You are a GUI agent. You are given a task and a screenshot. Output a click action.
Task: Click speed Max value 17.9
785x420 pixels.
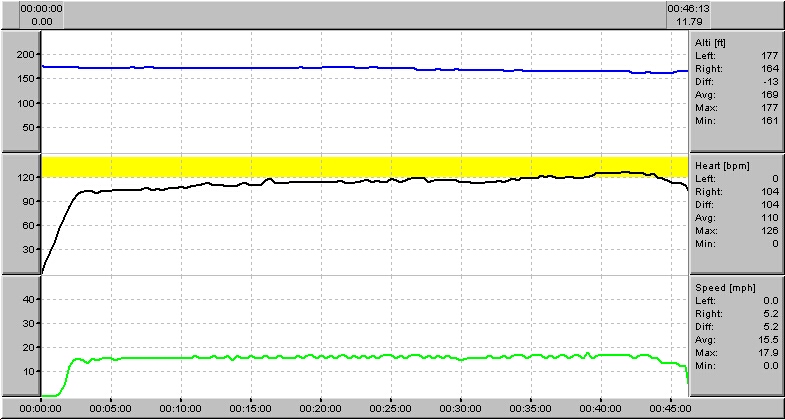point(770,353)
